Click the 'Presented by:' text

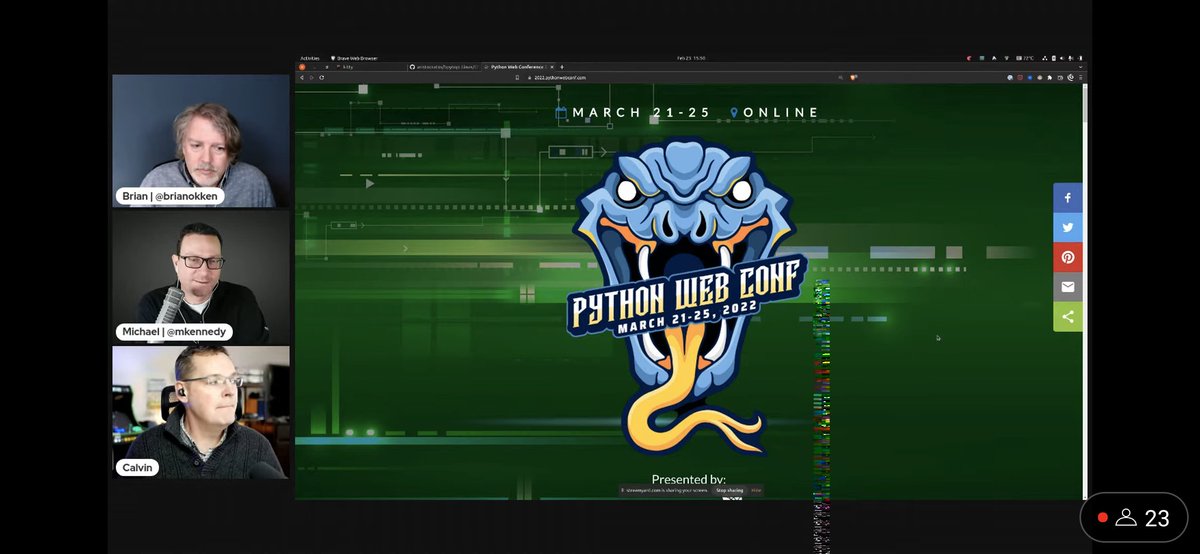pos(689,480)
